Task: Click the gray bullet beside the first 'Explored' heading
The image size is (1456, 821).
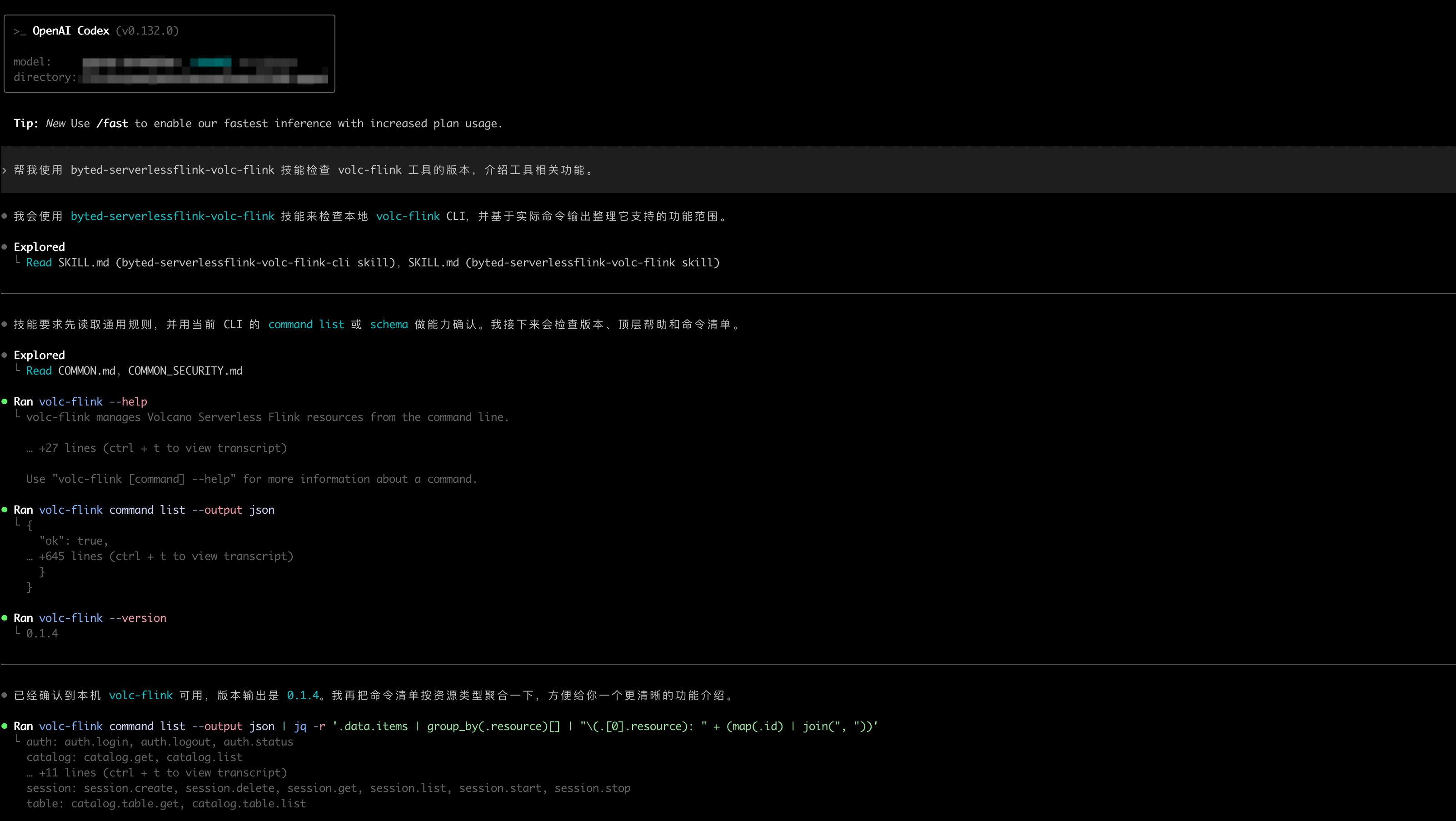Action: pyautogui.click(x=5, y=247)
